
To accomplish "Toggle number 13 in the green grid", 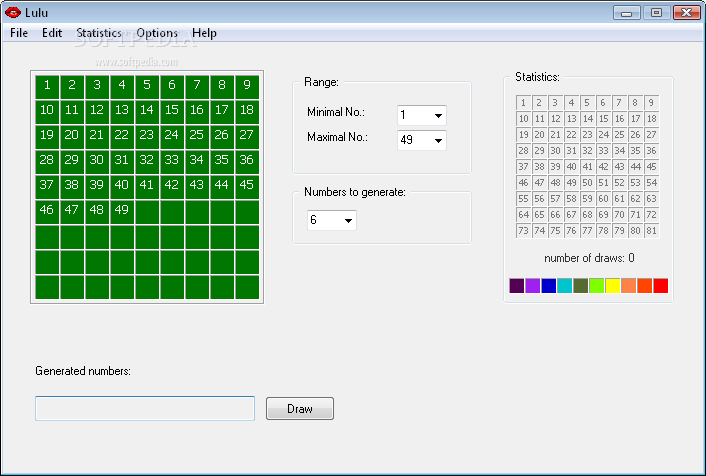I will click(122, 112).
